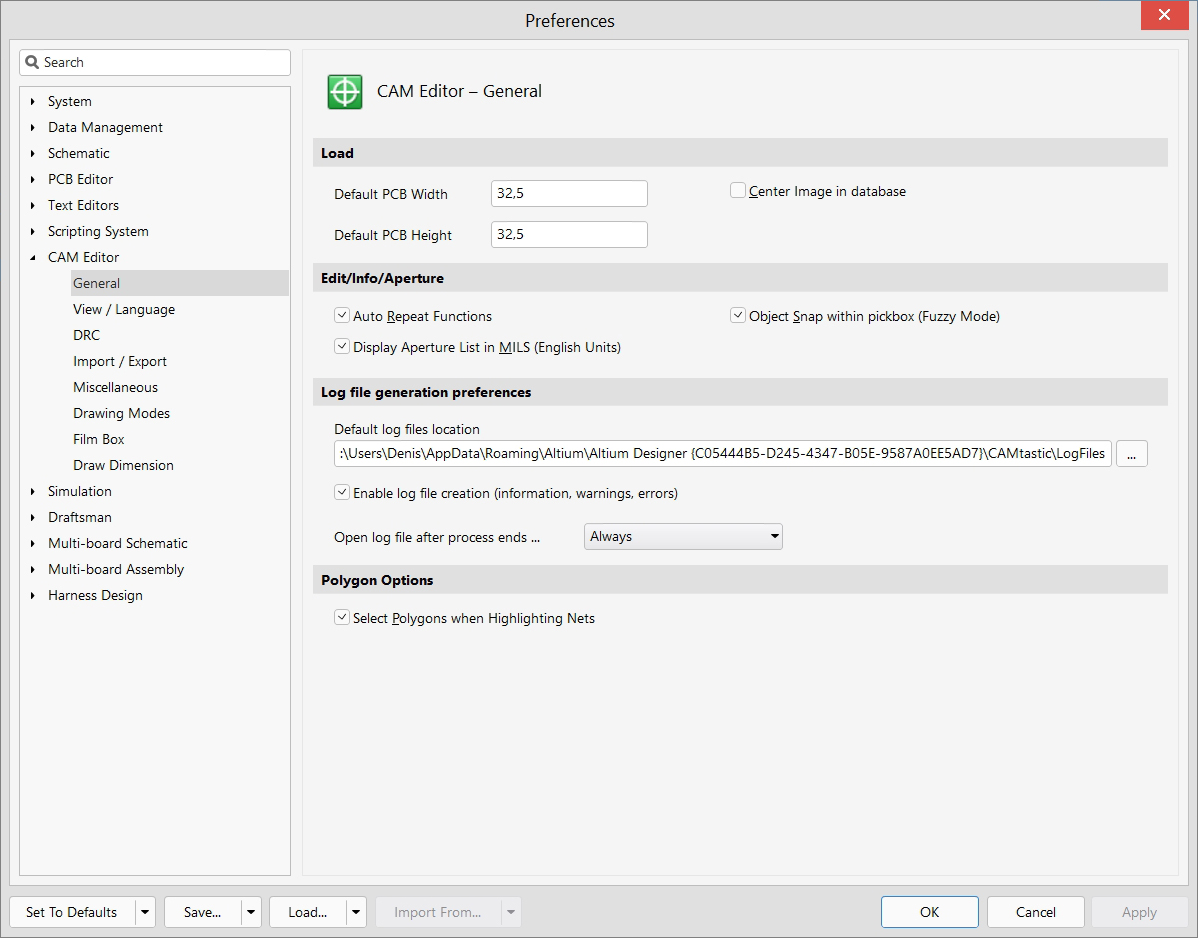Viewport: 1198px width, 938px height.
Task: Expand the Harness Design node arrow
Action: (33, 595)
